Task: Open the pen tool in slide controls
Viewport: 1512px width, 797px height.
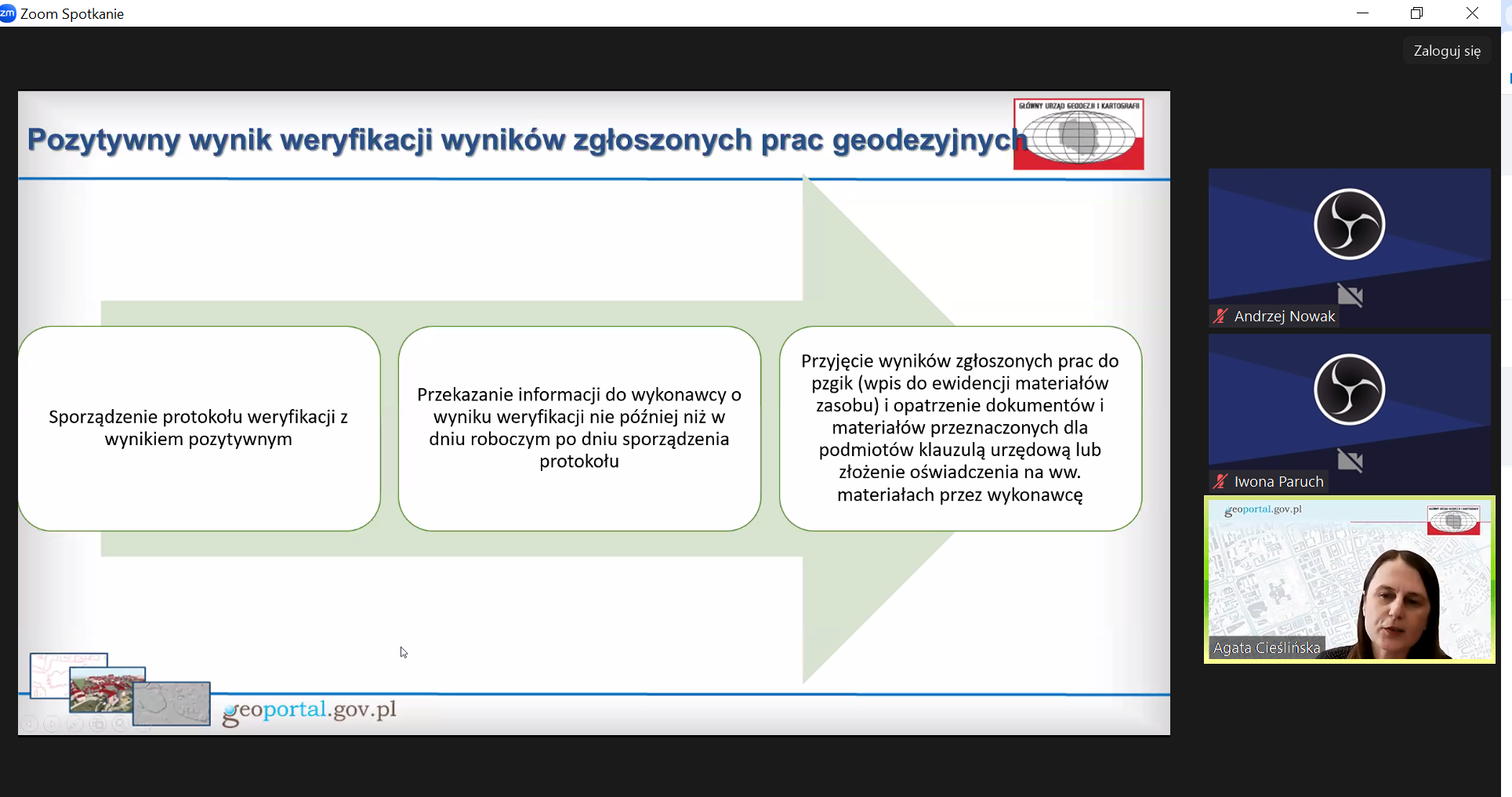Action: coord(74,724)
